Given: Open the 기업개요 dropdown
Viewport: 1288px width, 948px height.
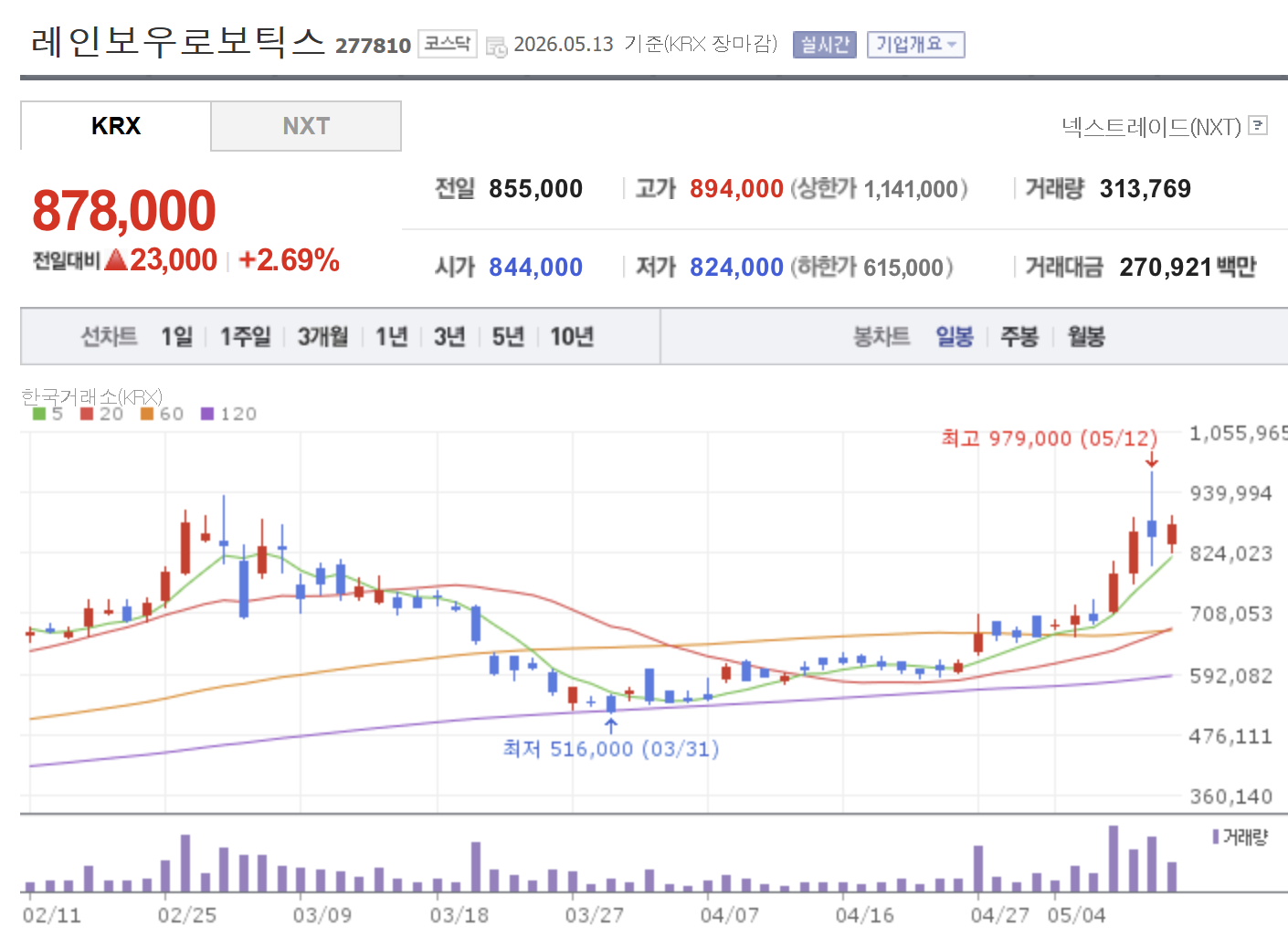Looking at the screenshot, I should tap(915, 44).
